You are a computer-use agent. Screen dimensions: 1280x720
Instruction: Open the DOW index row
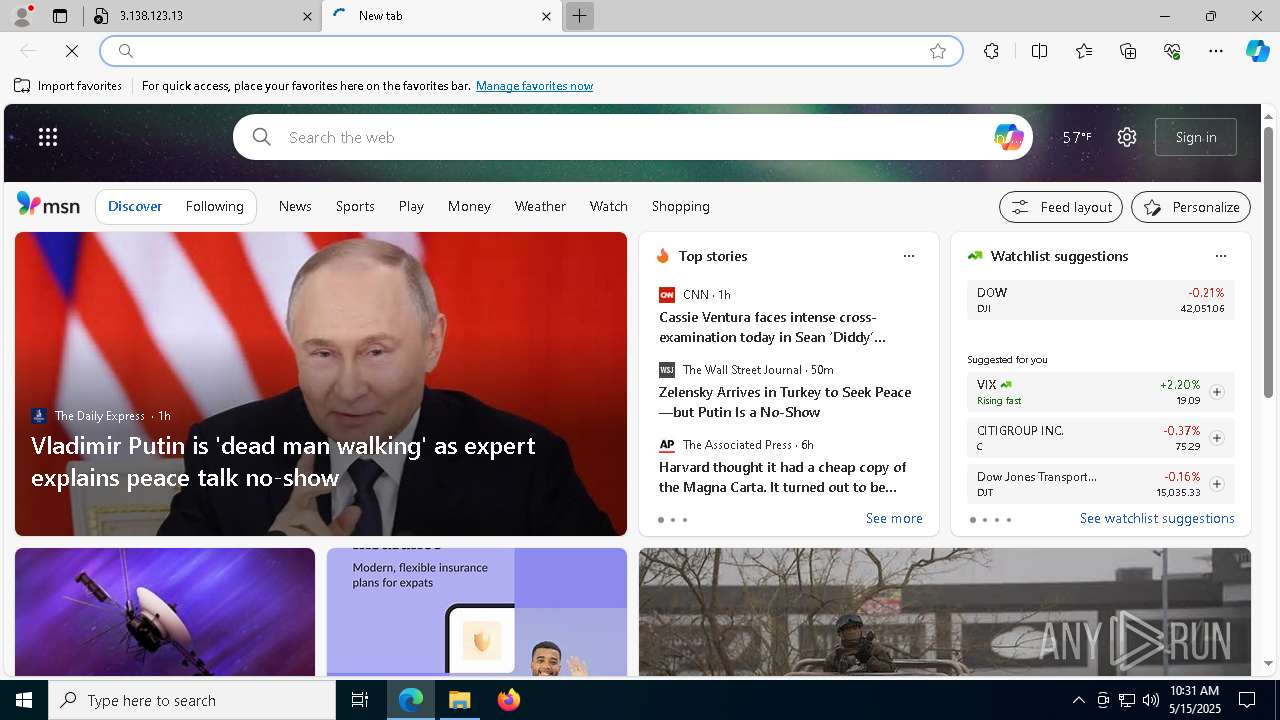1101,300
